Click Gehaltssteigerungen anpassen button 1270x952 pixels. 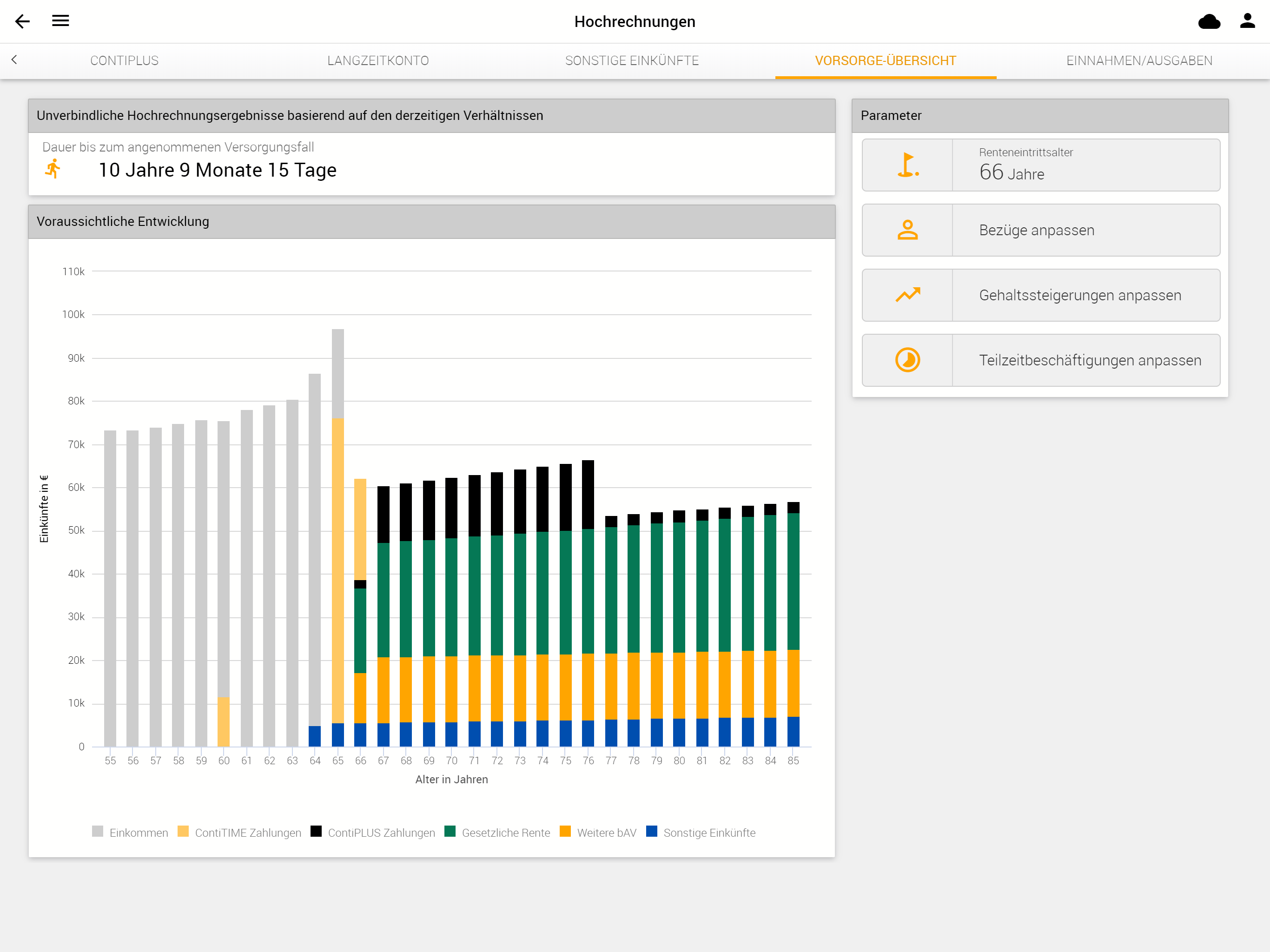(1041, 295)
